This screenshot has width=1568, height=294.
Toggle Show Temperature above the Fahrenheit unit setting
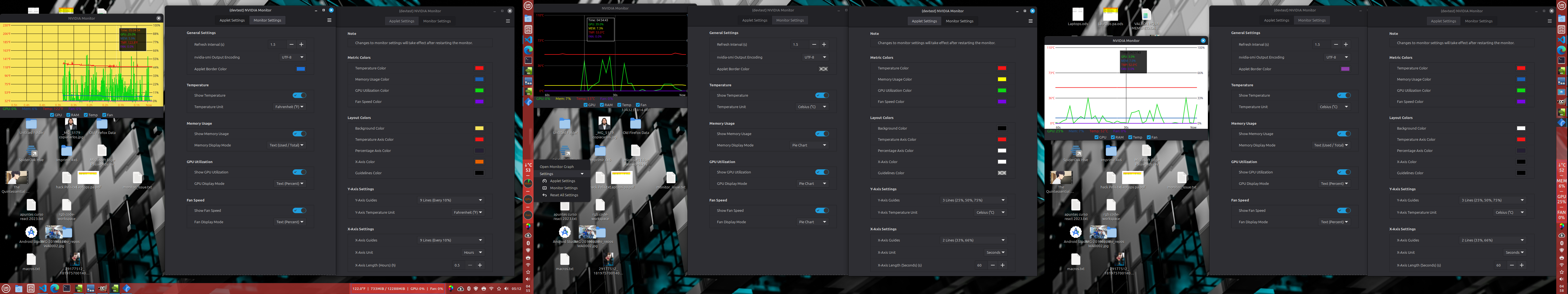[x=299, y=96]
